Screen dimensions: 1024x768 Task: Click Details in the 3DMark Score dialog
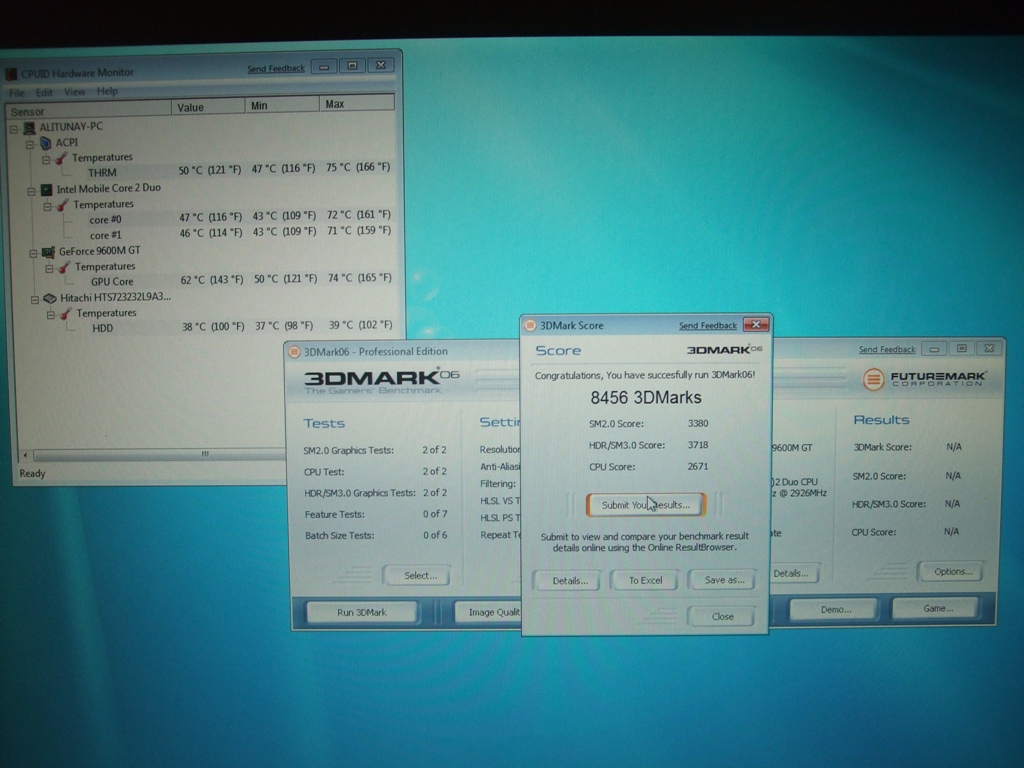[x=569, y=581]
